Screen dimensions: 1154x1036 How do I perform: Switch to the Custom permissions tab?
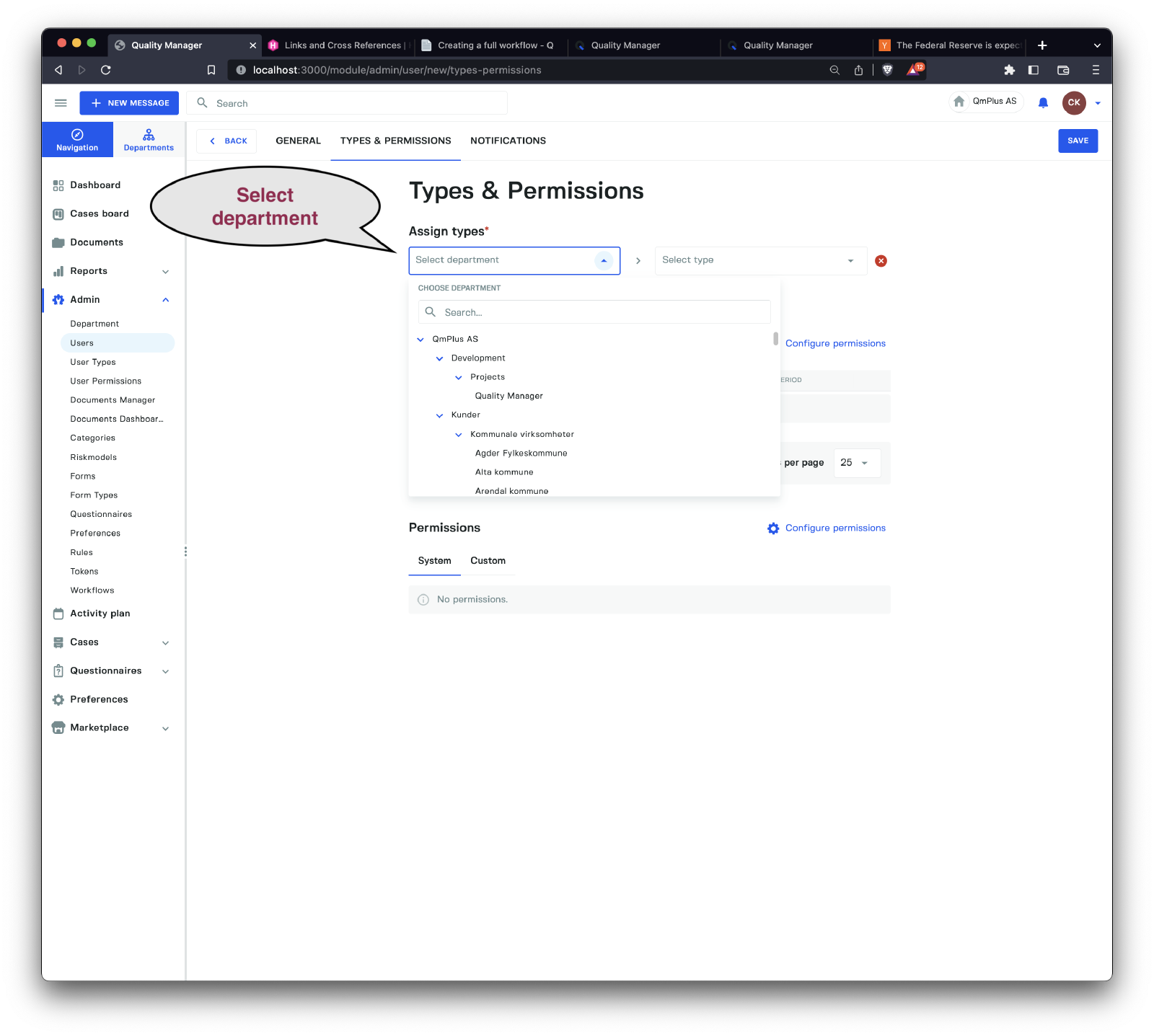tap(488, 561)
